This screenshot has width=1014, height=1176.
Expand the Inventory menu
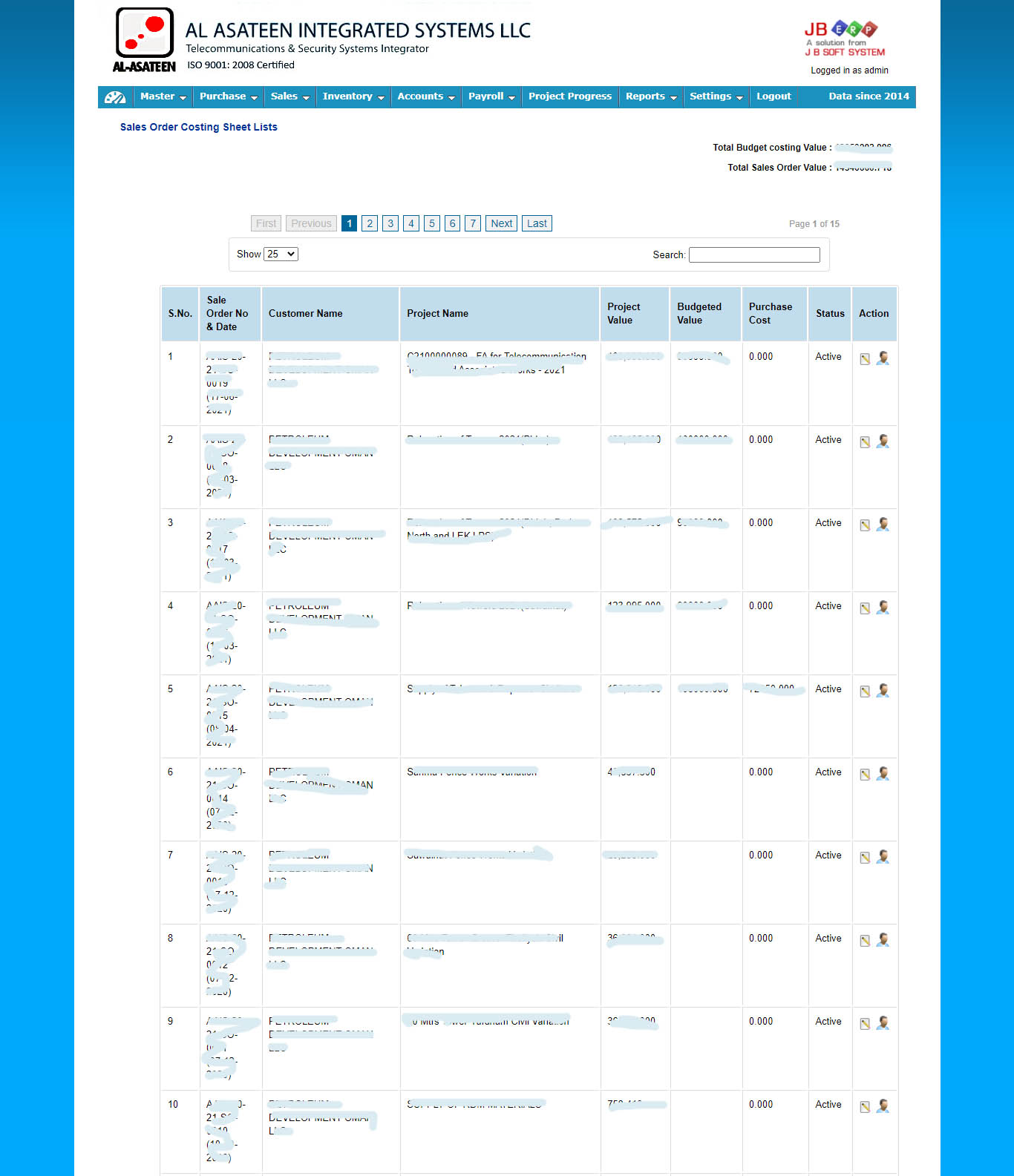pyautogui.click(x=353, y=96)
